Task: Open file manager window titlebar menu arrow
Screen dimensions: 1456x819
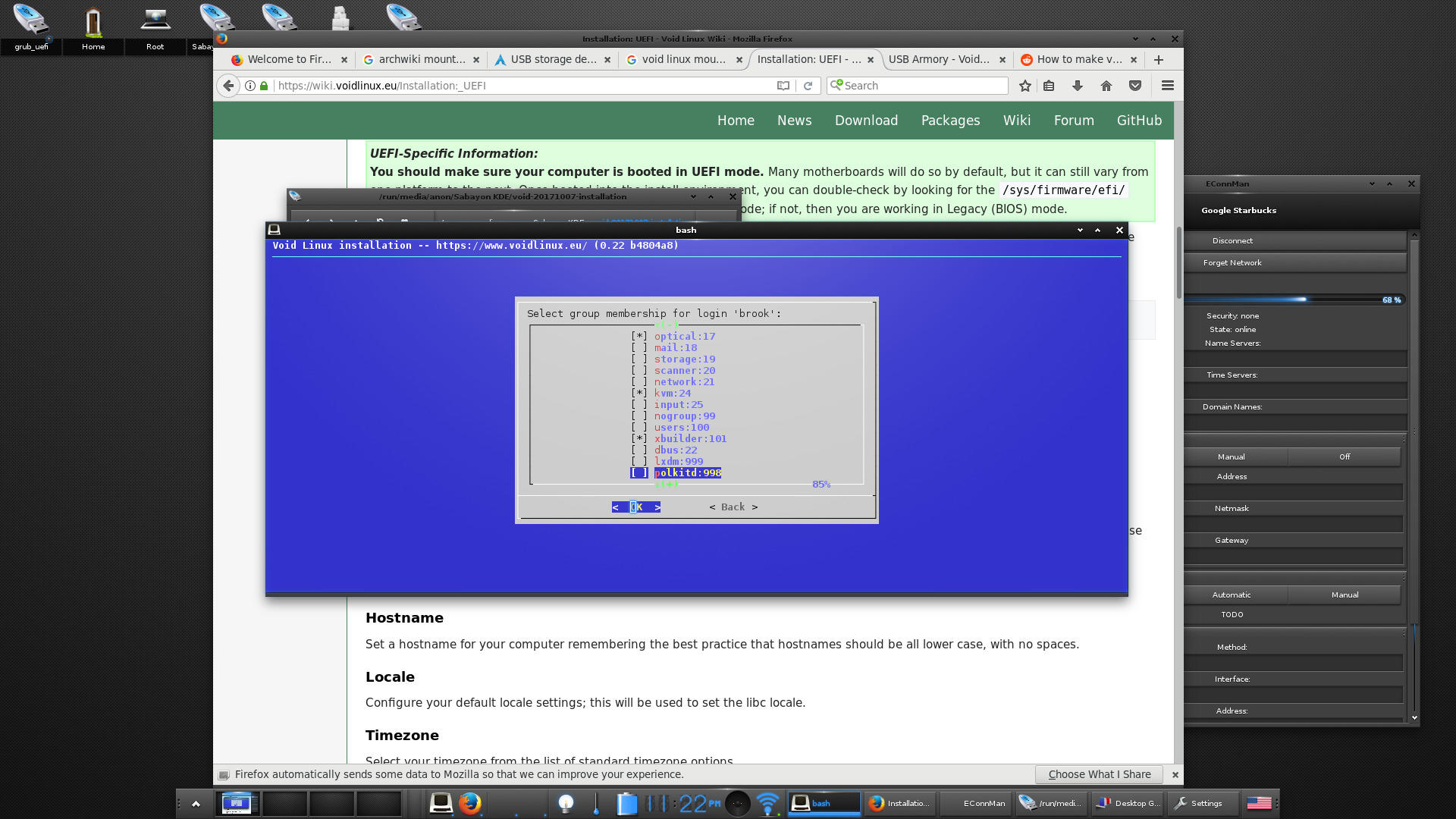Action: (693, 196)
